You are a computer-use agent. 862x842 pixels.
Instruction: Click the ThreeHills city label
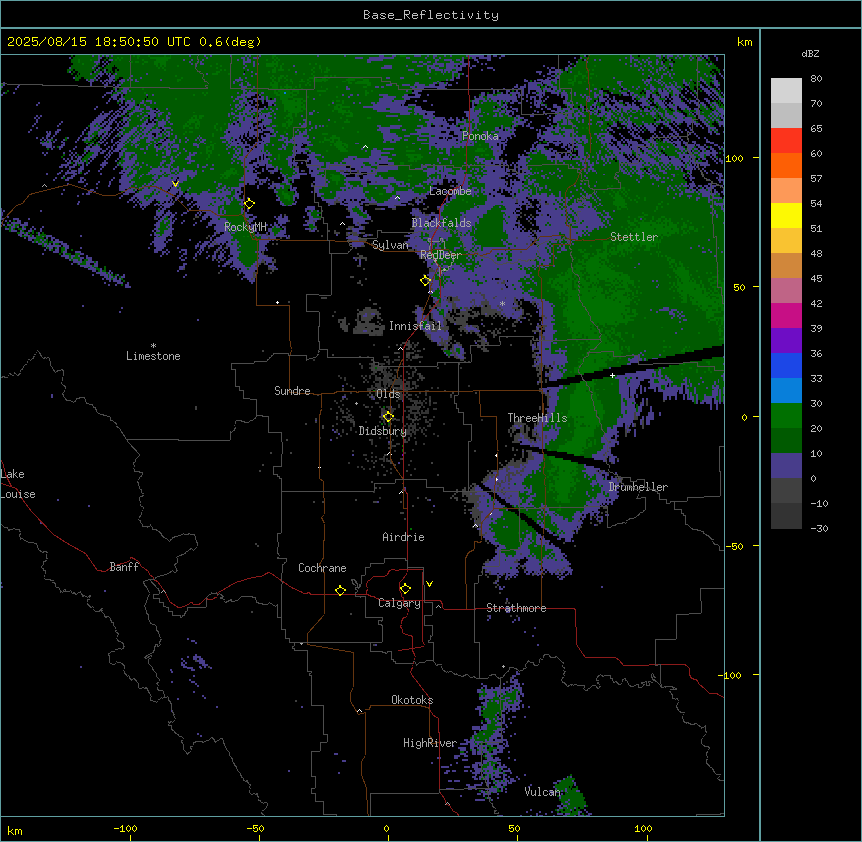tap(537, 418)
